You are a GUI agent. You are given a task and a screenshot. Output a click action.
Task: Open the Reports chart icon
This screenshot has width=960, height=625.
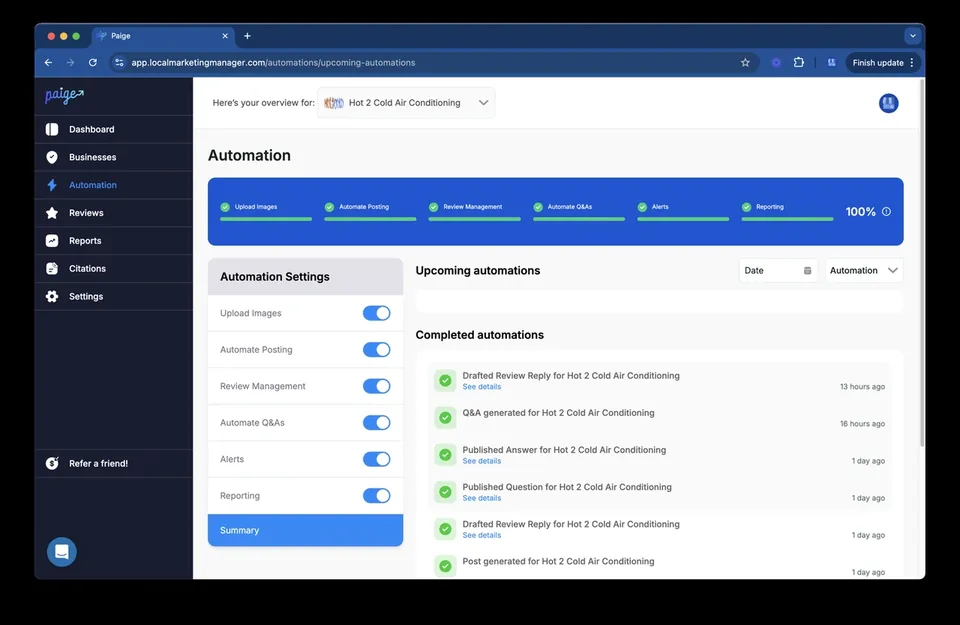(52, 241)
